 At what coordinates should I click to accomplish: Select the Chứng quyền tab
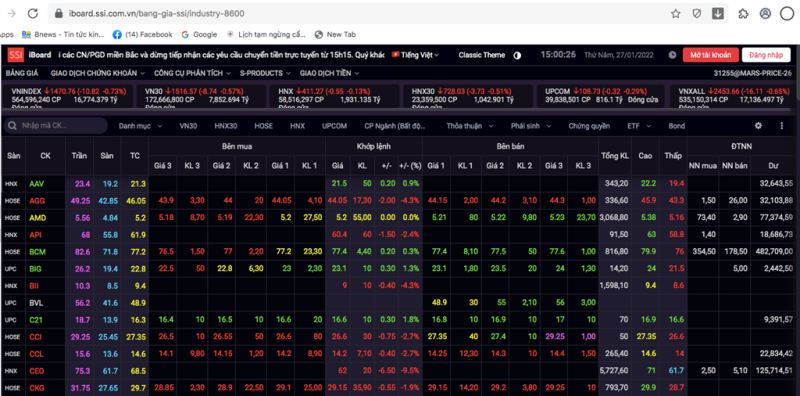589,126
